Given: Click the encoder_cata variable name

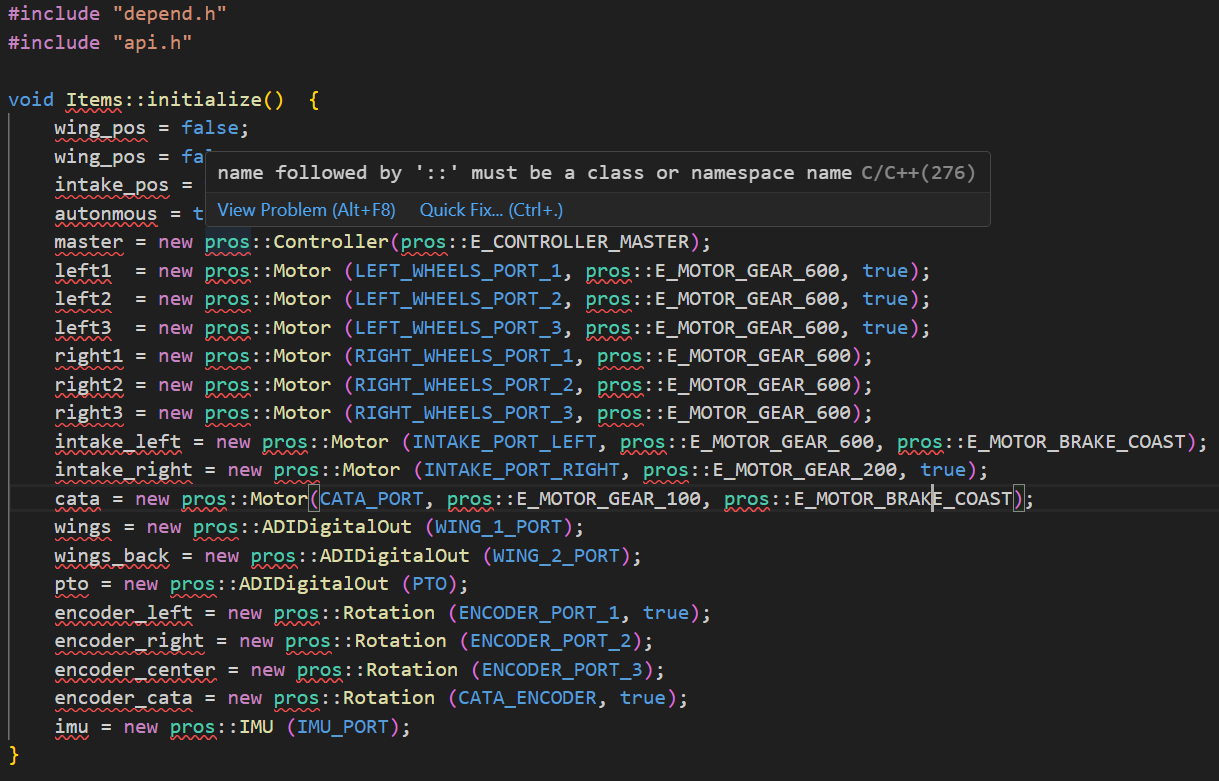Looking at the screenshot, I should [124, 698].
